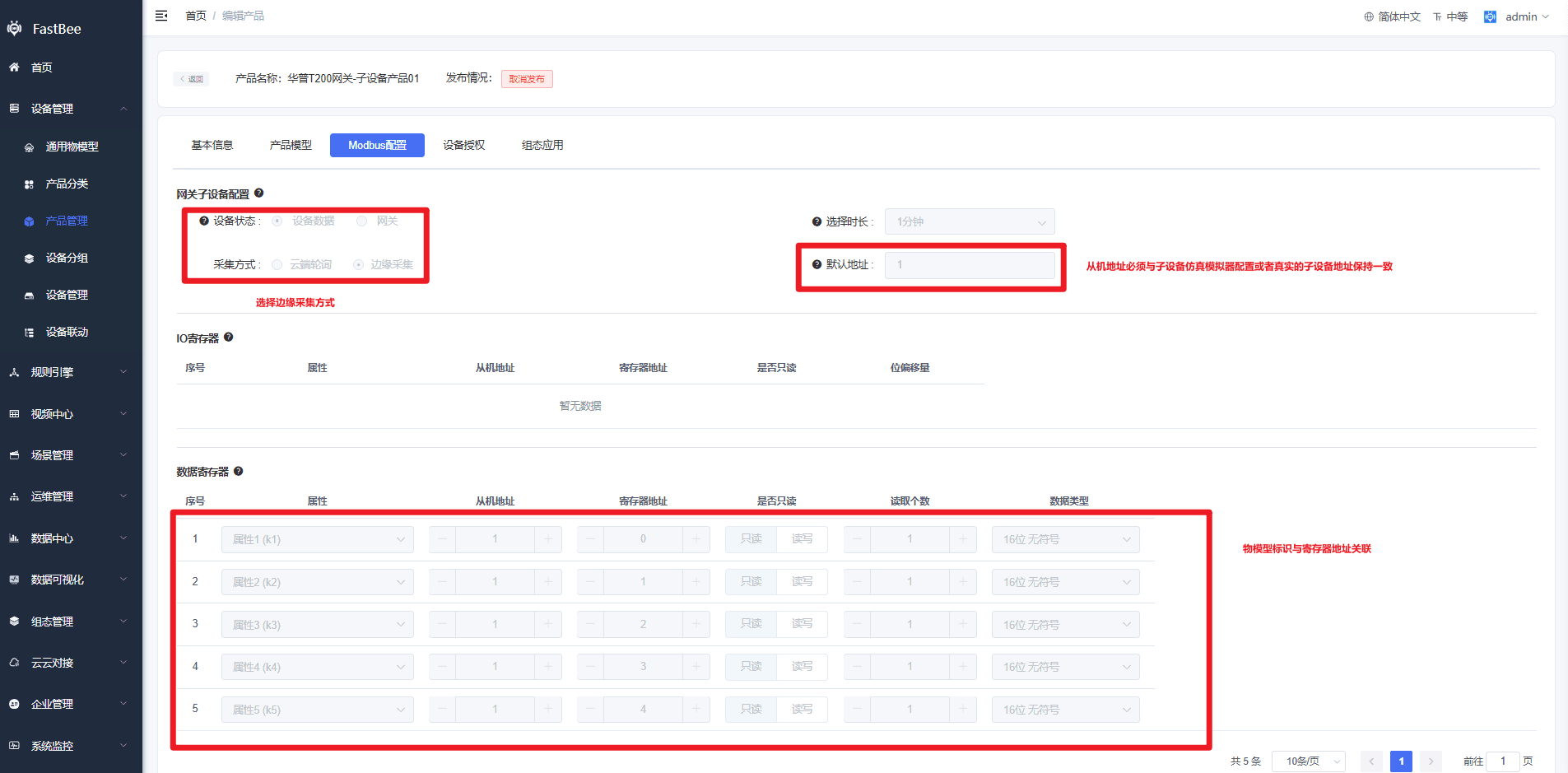Open language switcher globe icon

tap(1369, 16)
